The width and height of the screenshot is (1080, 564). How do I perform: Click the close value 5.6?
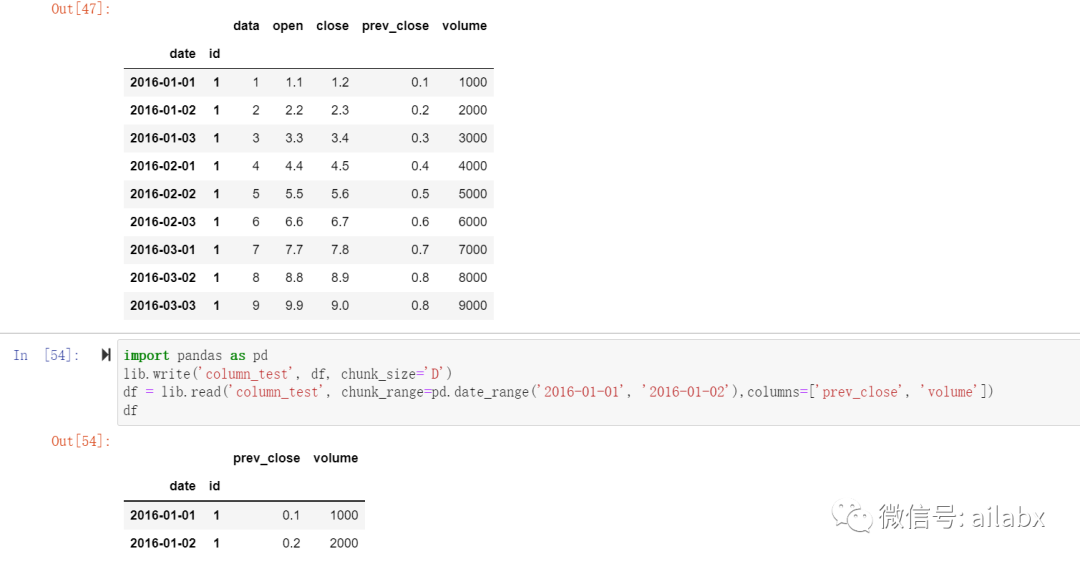pos(340,194)
